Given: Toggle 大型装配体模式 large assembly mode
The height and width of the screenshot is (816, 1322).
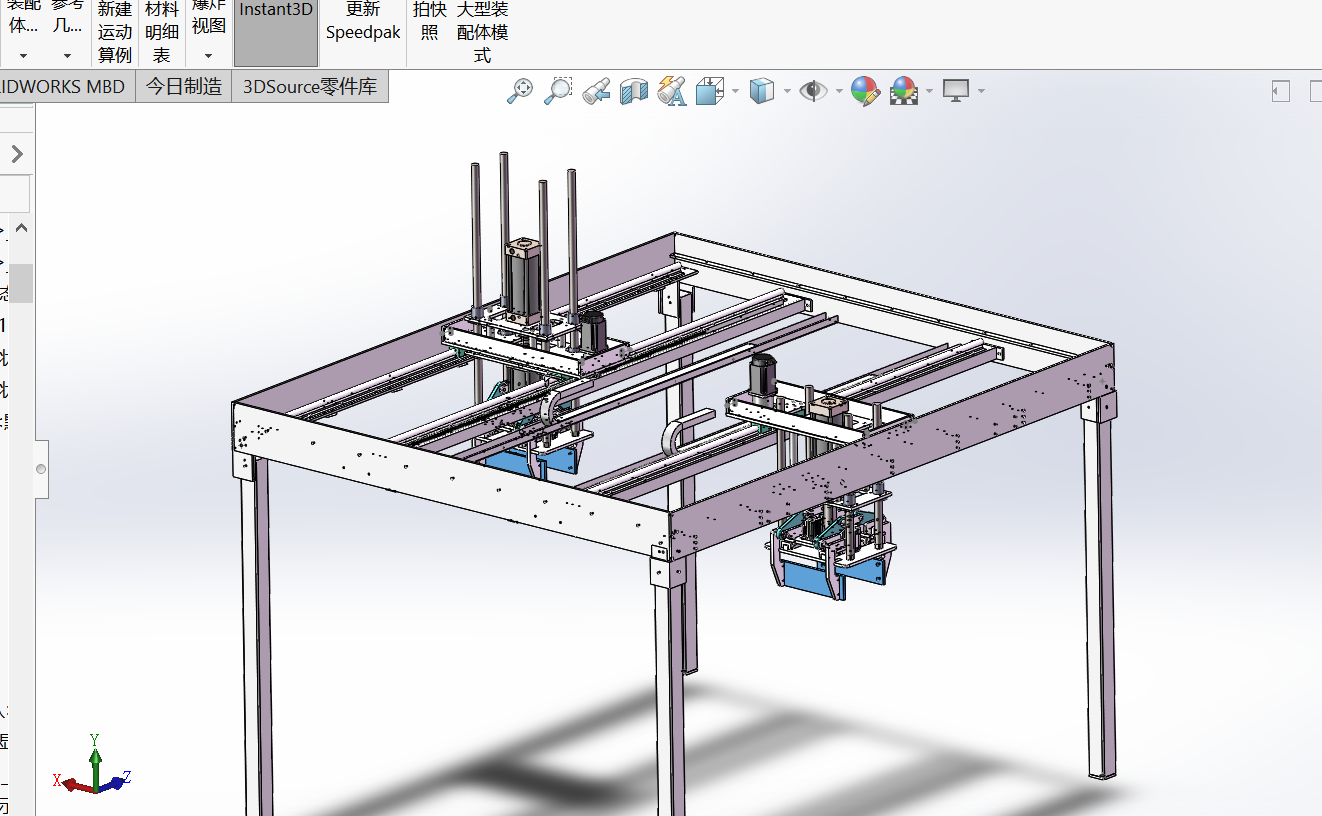Looking at the screenshot, I should tap(482, 33).
